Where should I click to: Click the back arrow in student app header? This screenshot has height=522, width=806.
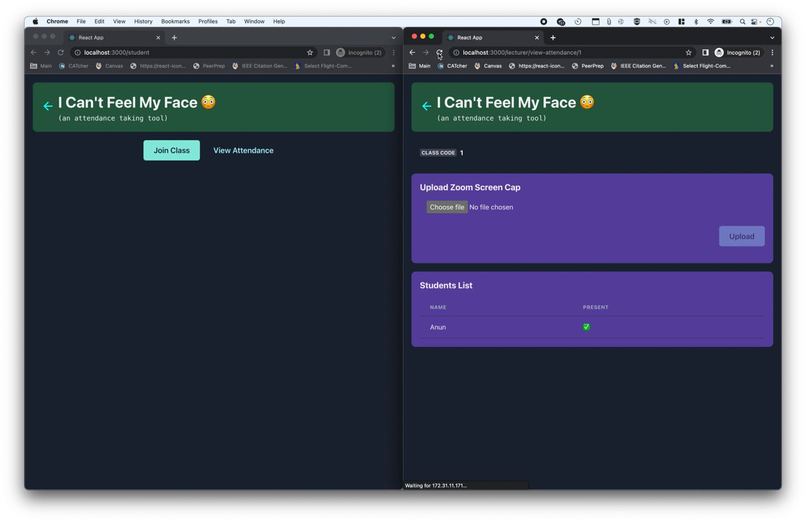[48, 106]
